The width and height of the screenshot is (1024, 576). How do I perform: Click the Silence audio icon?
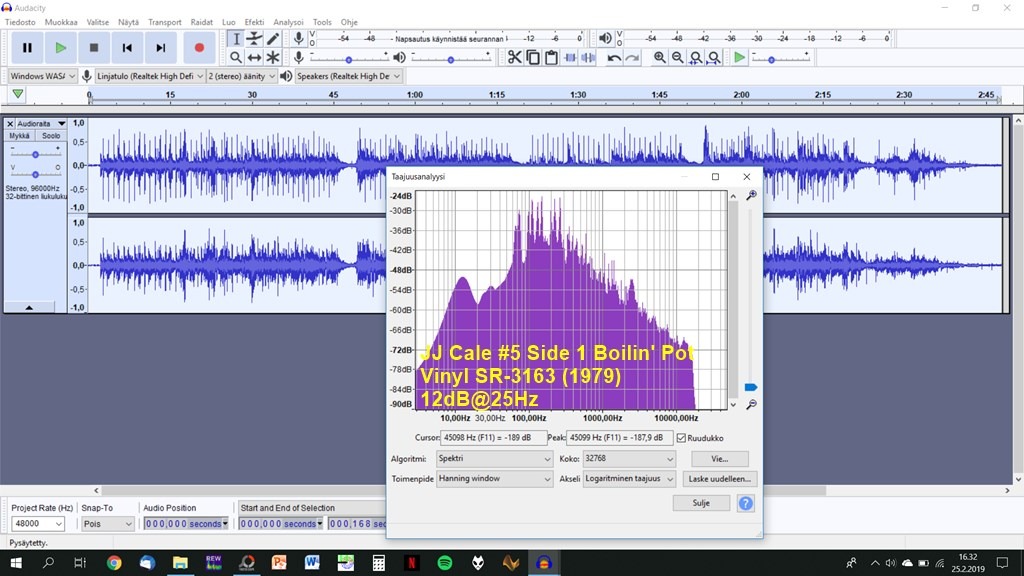pyautogui.click(x=588, y=57)
